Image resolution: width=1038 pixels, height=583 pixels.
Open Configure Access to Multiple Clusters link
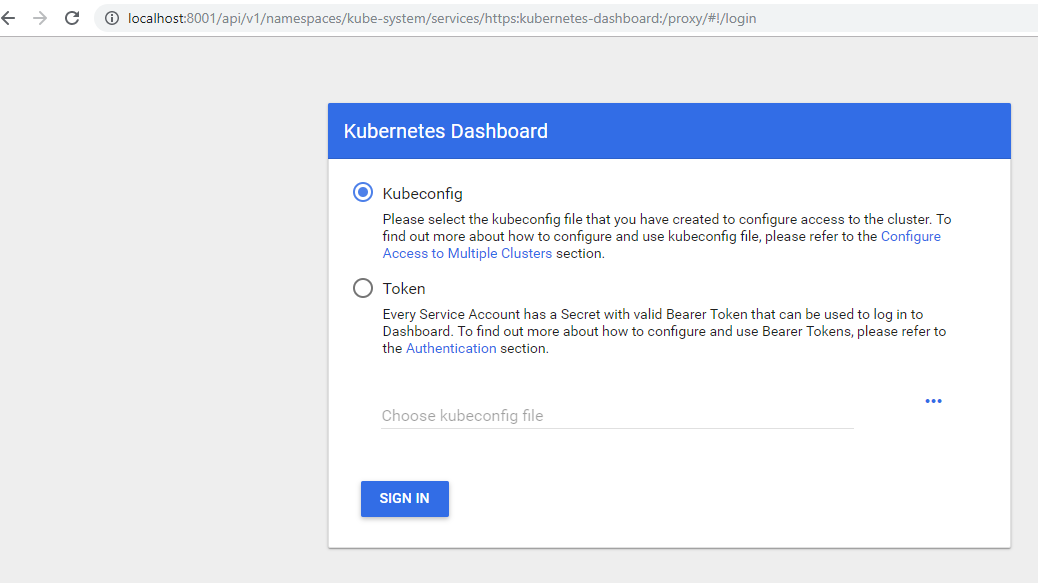click(467, 254)
